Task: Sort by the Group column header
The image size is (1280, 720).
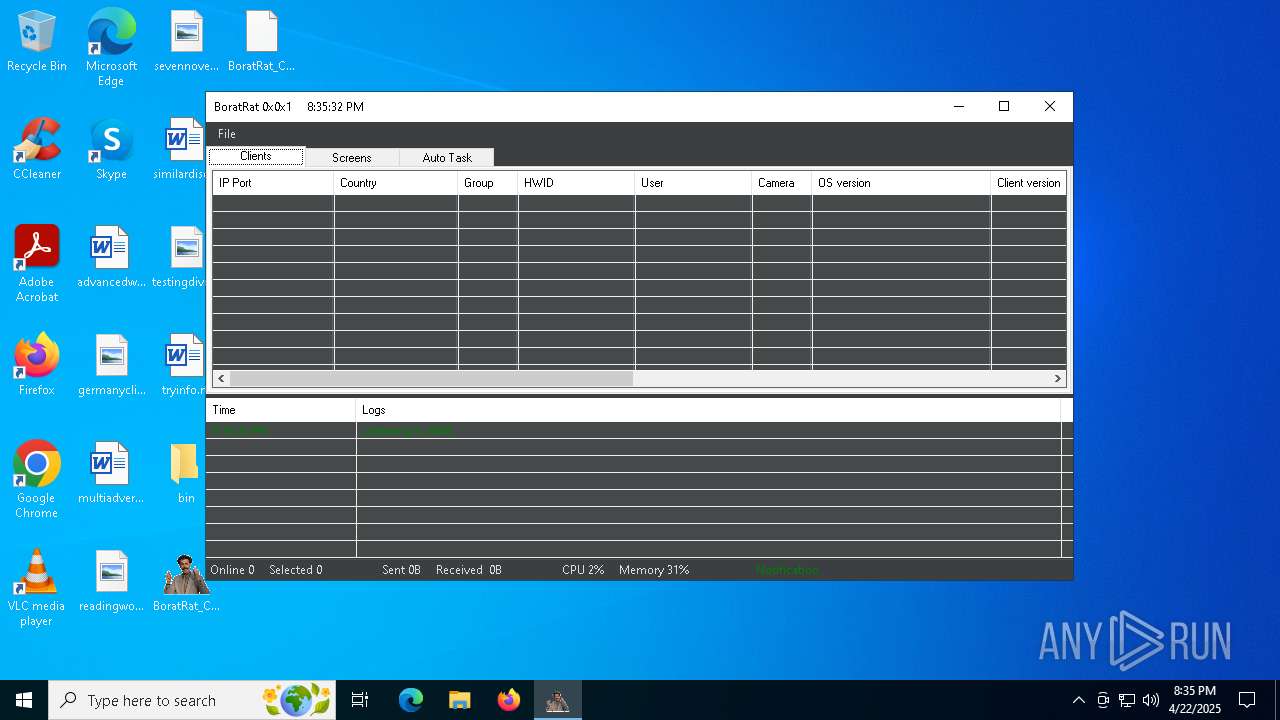Action: pos(488,183)
